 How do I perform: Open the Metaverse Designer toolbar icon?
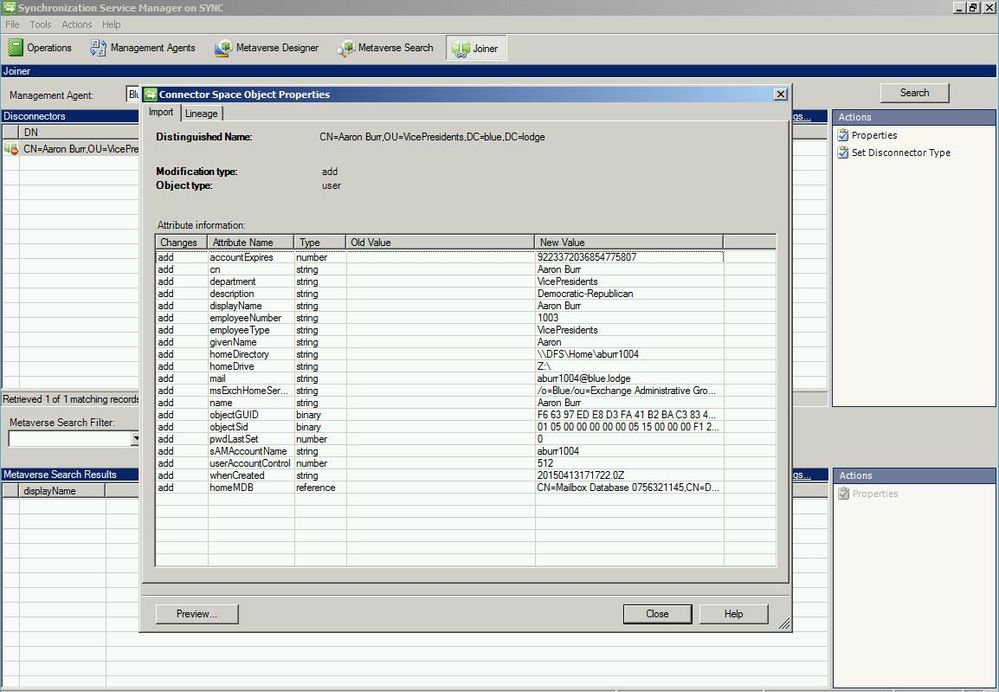click(223, 48)
